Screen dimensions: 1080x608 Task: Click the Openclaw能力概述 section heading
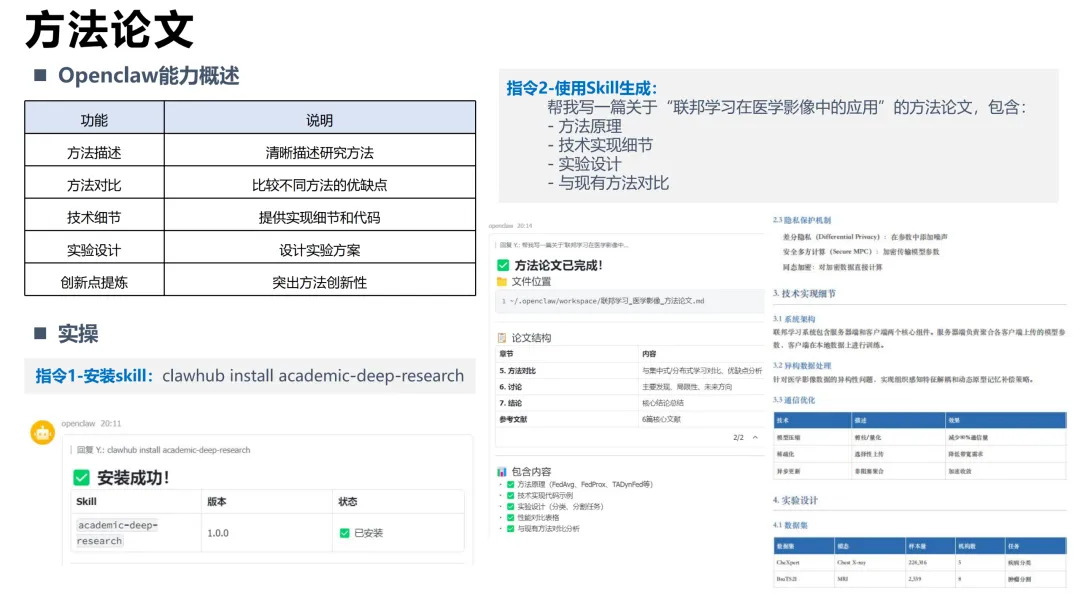148,75
